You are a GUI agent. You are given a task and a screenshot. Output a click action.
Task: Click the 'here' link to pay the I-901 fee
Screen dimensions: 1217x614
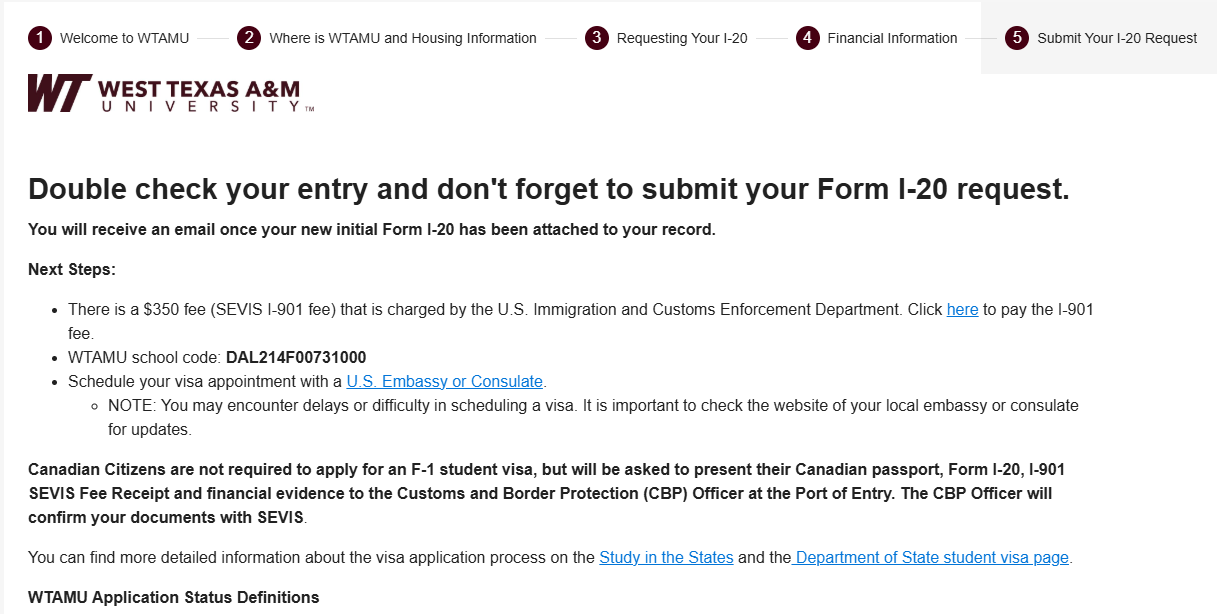tap(962, 310)
